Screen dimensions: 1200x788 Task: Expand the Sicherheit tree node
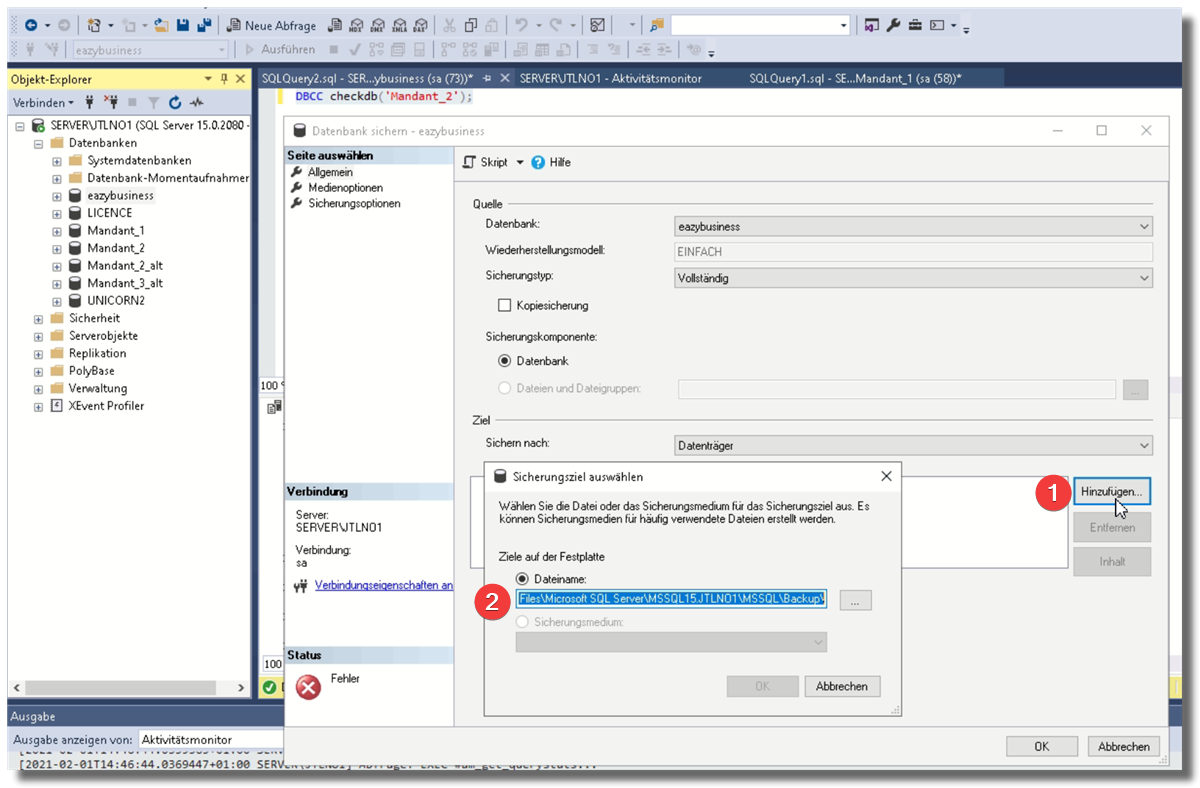[38, 319]
